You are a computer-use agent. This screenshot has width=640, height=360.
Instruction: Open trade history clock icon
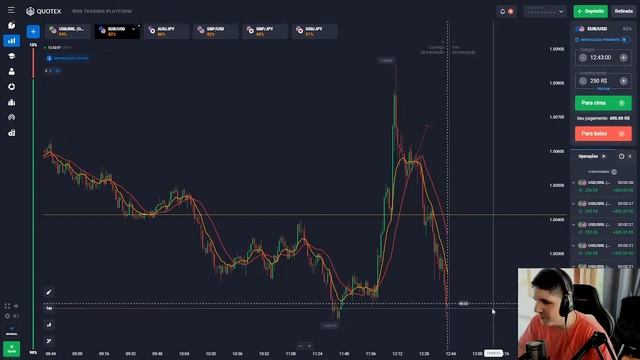(x=621, y=156)
